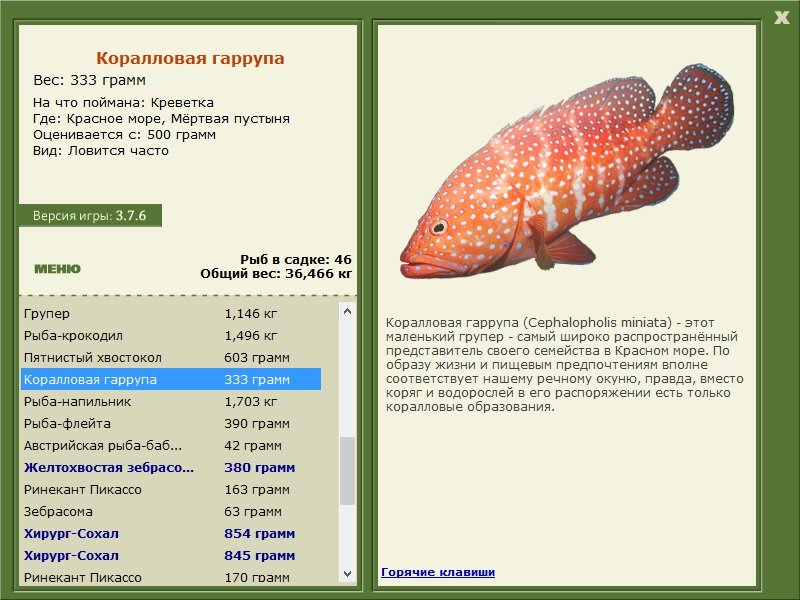
Task: Select the highlighted Коралловая гаррупа row
Action: (171, 379)
